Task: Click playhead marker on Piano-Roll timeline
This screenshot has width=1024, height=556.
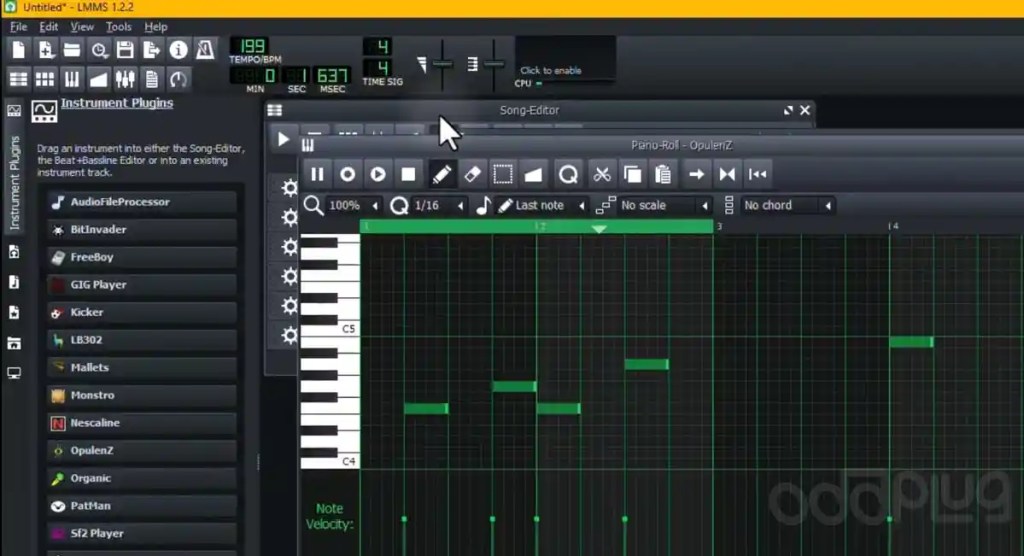Action: pyautogui.click(x=599, y=229)
